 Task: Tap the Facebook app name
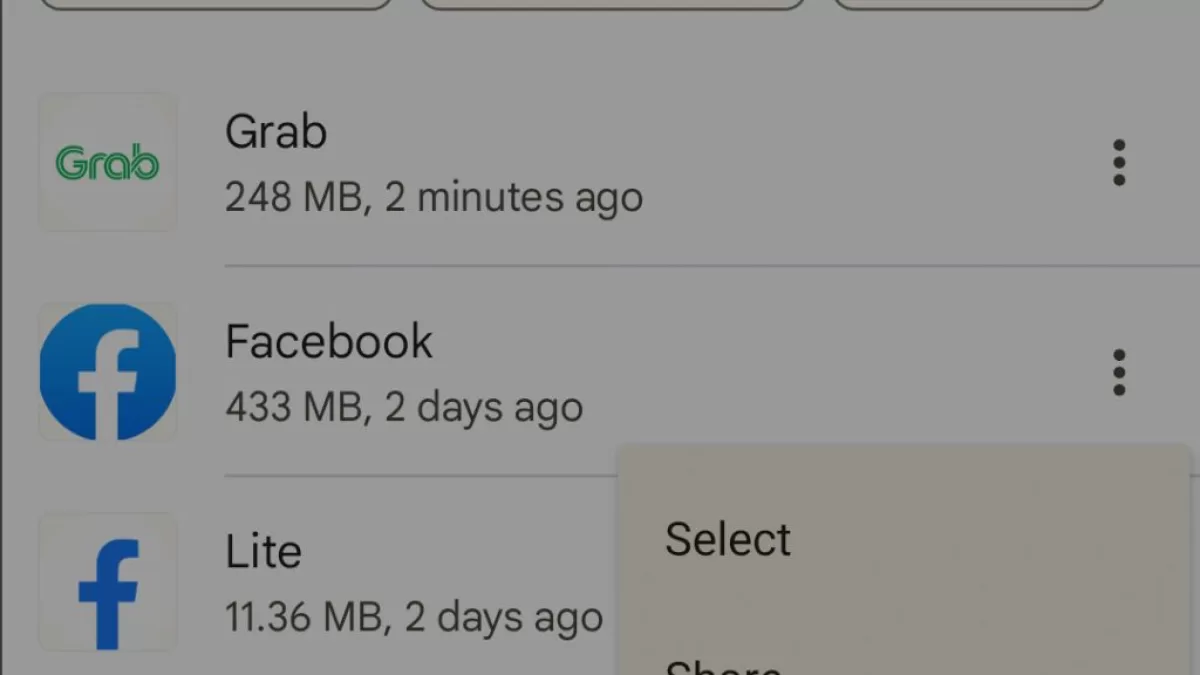click(x=329, y=342)
